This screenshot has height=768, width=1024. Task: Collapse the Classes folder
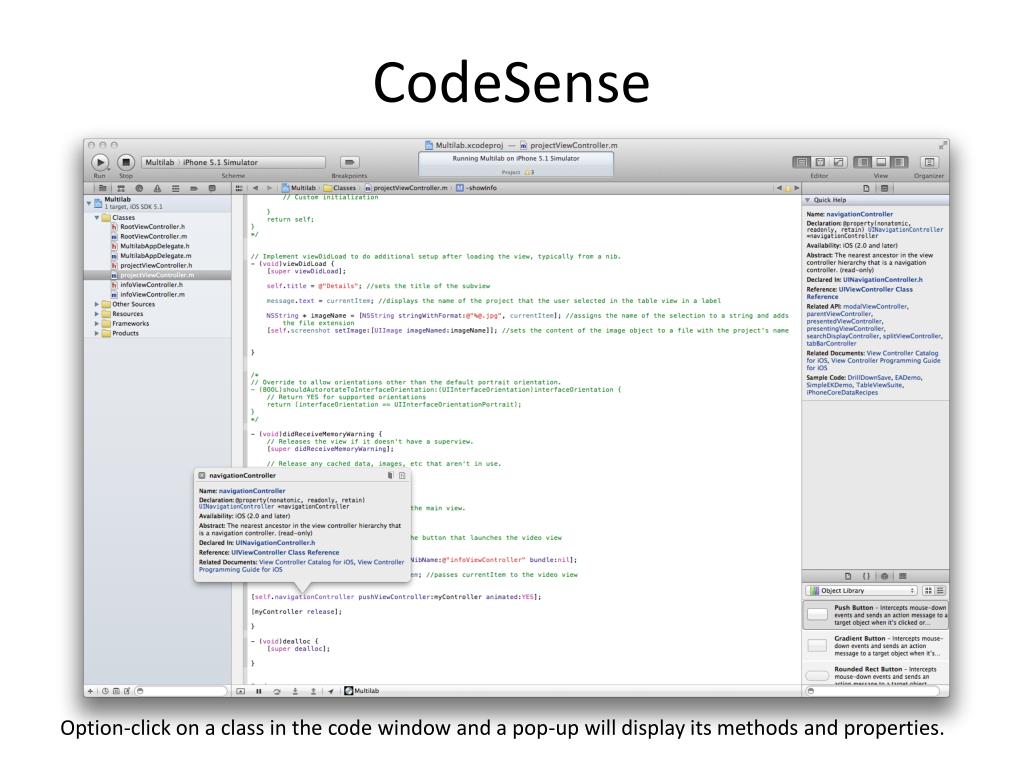coord(97,217)
